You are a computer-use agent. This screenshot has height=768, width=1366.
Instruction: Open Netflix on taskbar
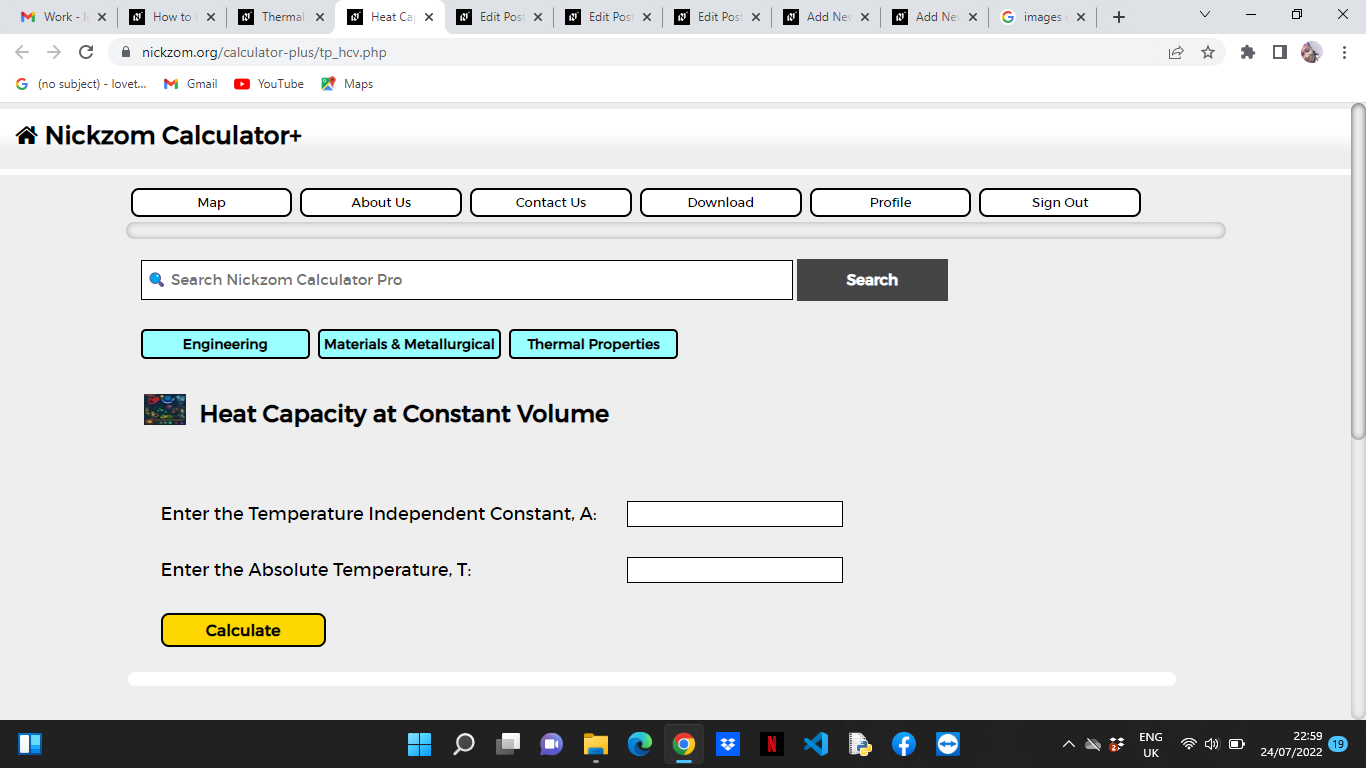(x=771, y=744)
